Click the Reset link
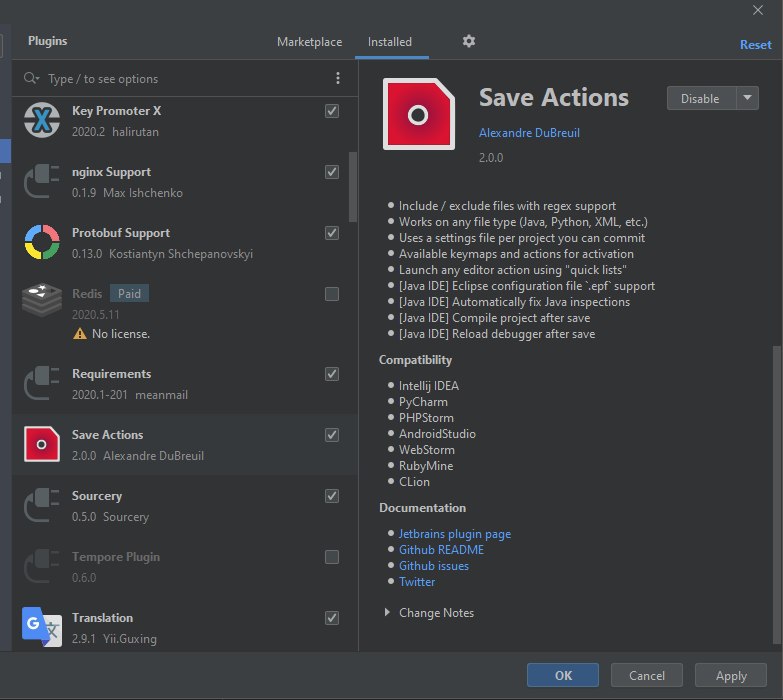Viewport: 783px width, 700px height. (756, 44)
